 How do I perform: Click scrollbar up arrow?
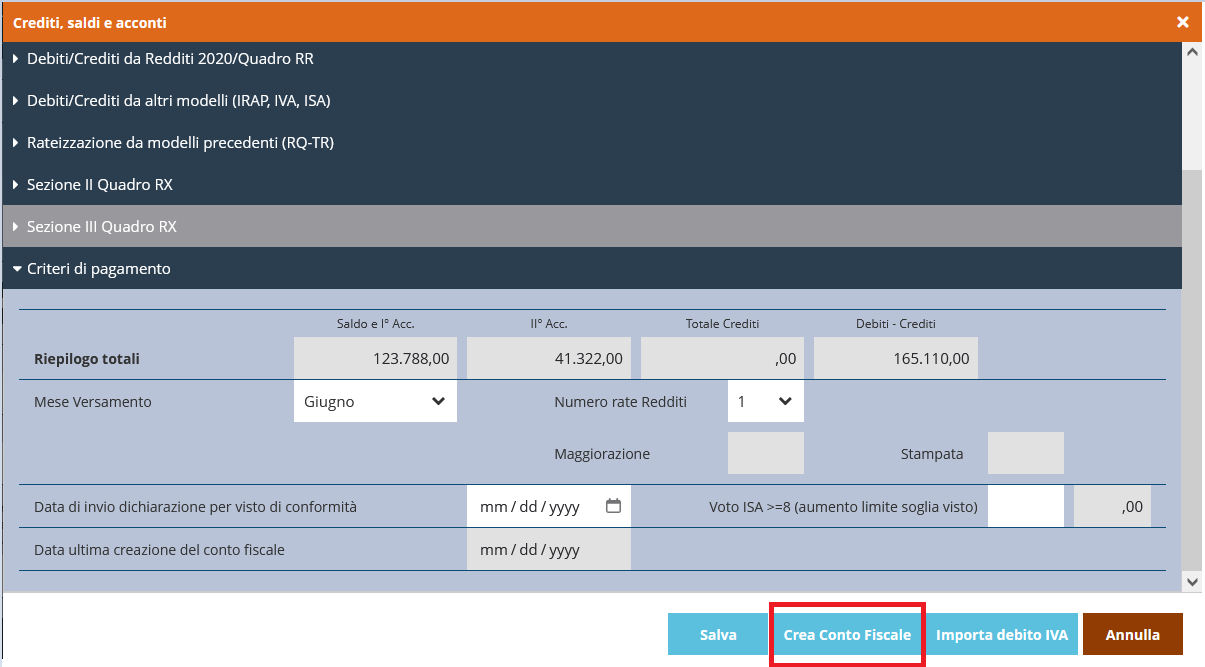(x=1192, y=52)
